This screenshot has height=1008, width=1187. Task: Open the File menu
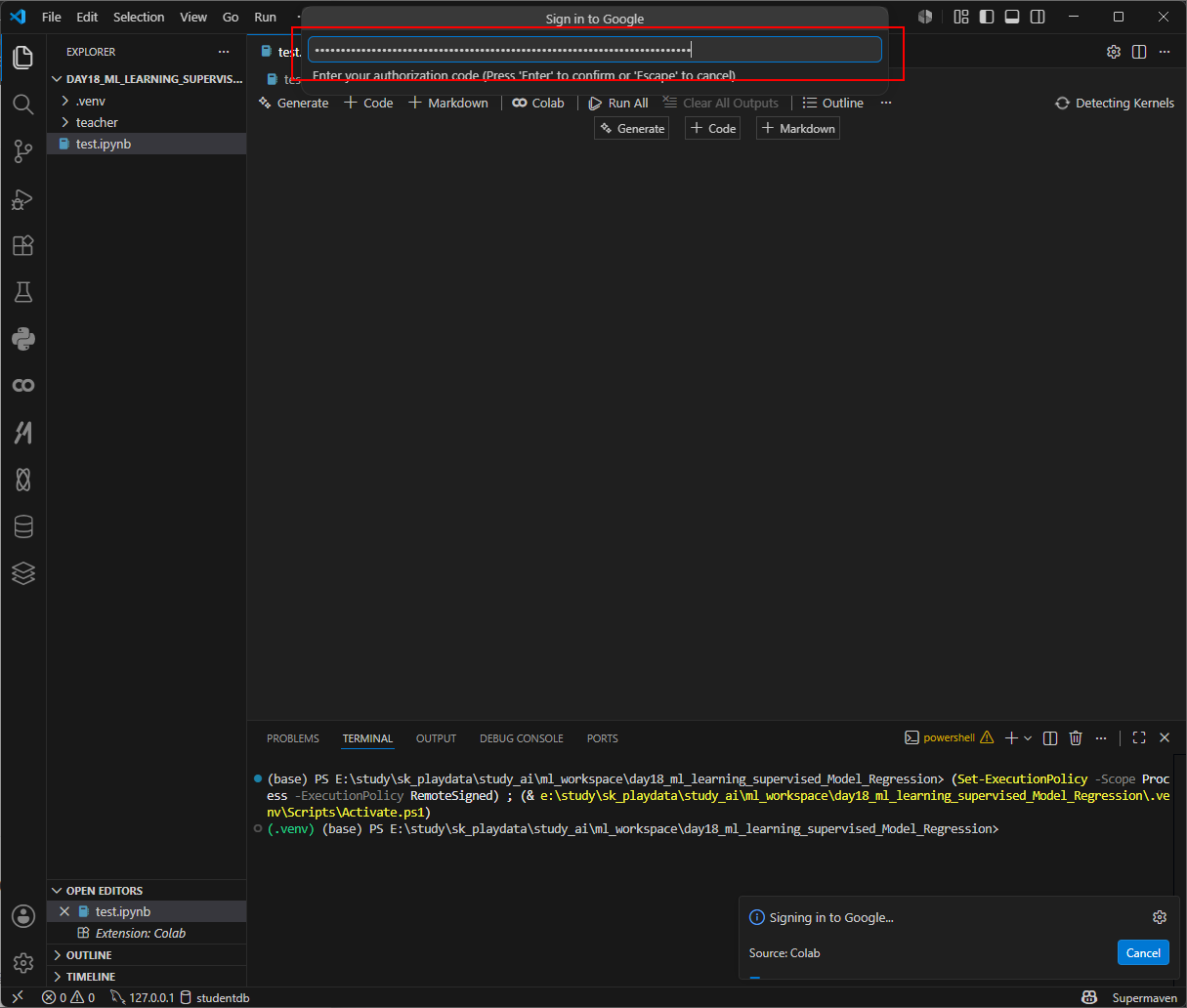pos(52,17)
